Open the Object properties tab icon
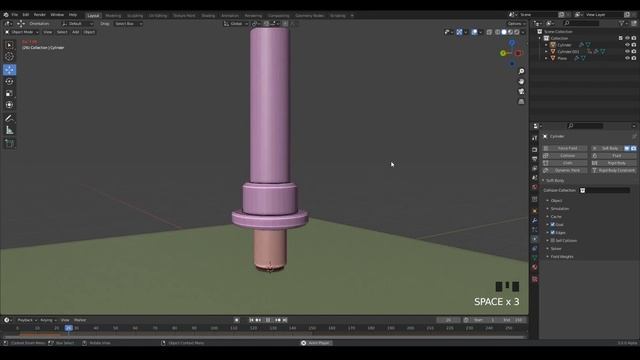Screen dimensions: 640x360 (x=535, y=211)
